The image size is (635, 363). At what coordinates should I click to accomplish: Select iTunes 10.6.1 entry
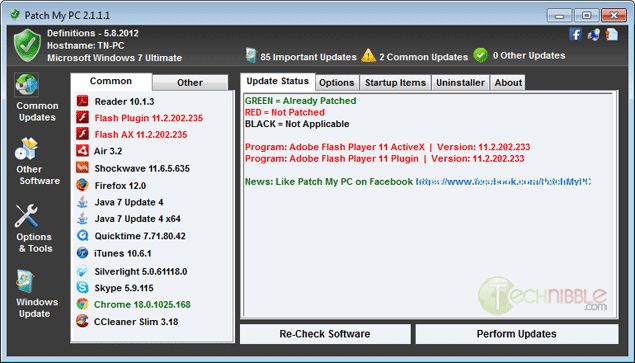123,253
